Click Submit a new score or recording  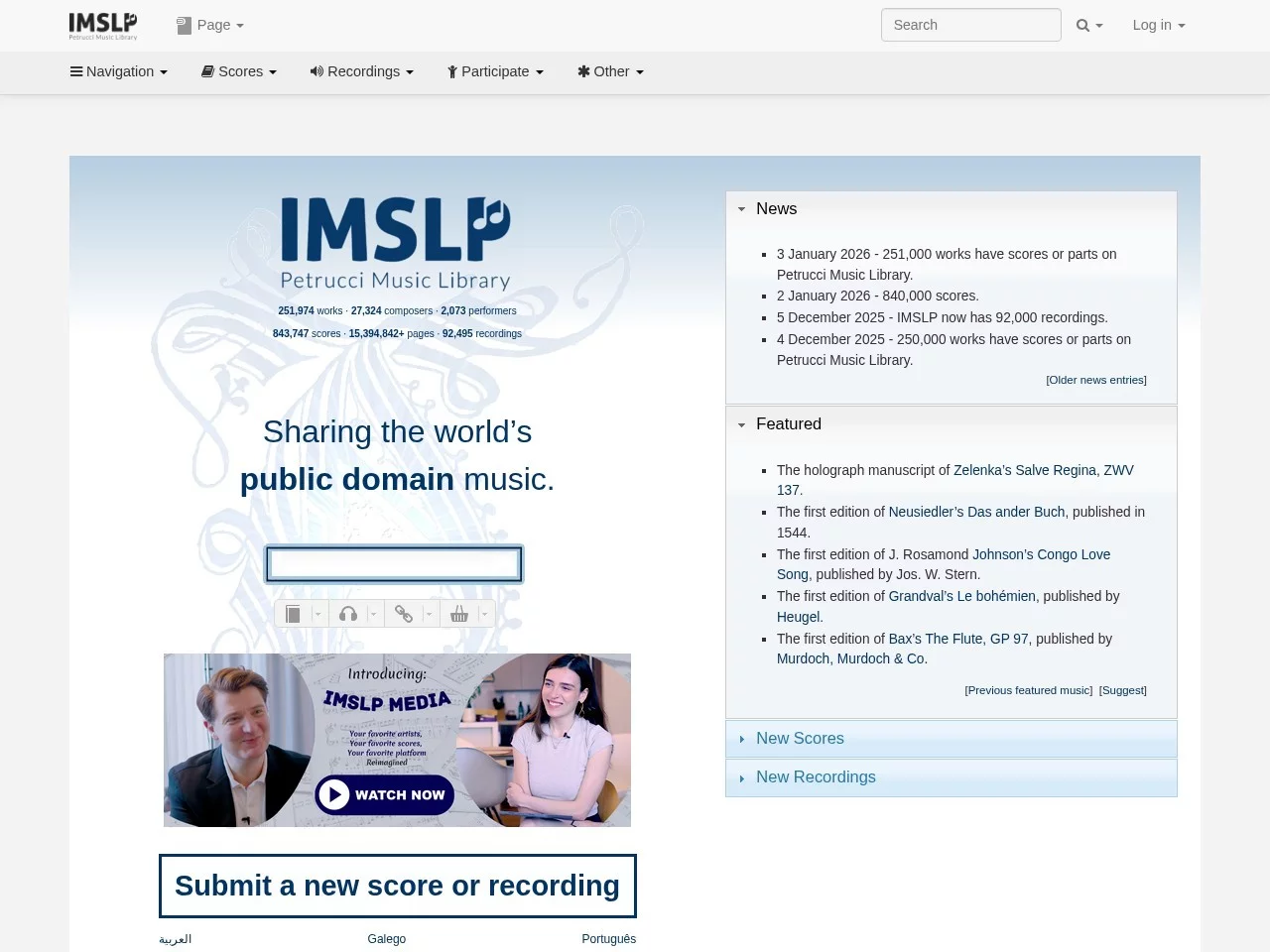pos(397,886)
